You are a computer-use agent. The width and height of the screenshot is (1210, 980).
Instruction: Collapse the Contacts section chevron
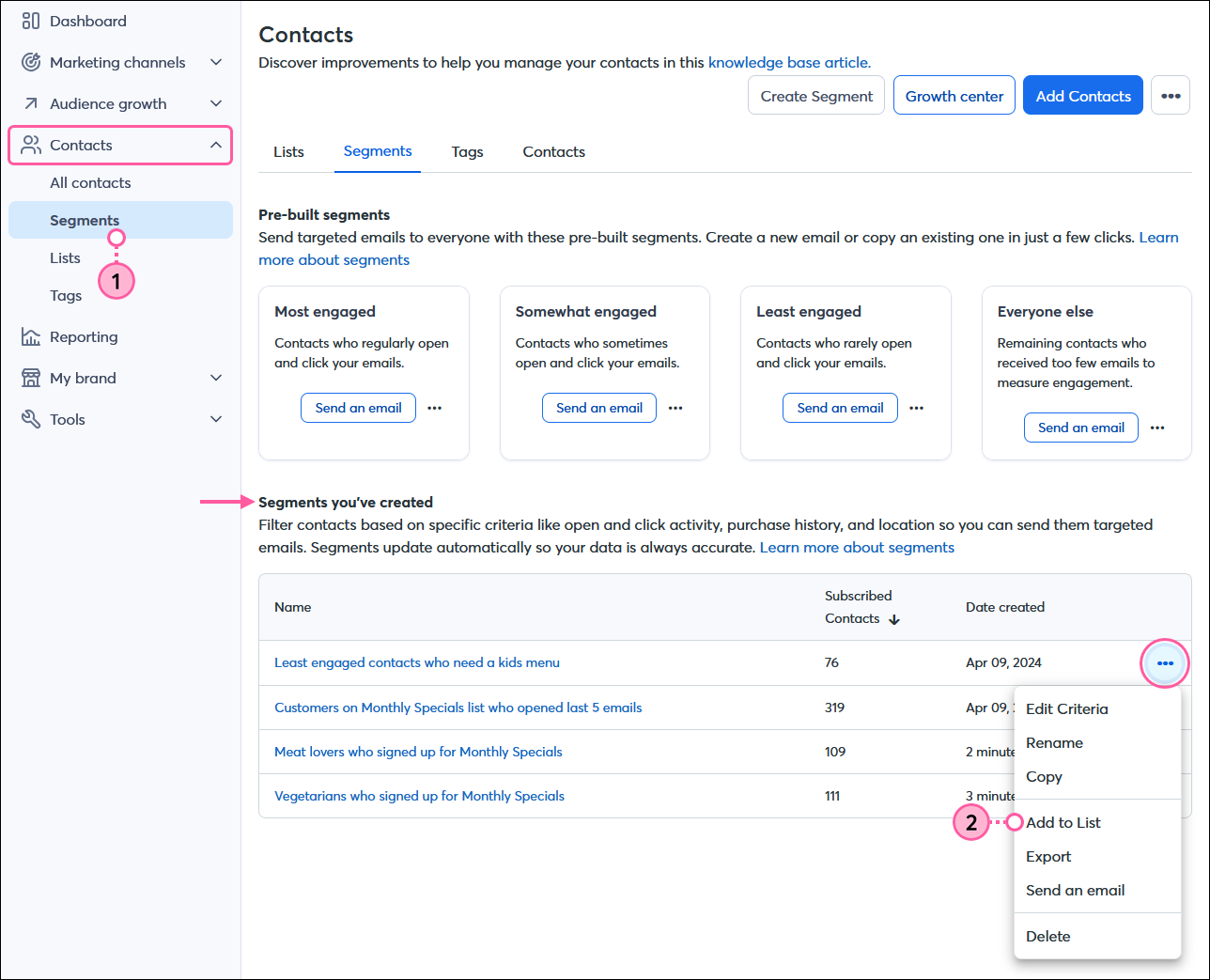[216, 145]
